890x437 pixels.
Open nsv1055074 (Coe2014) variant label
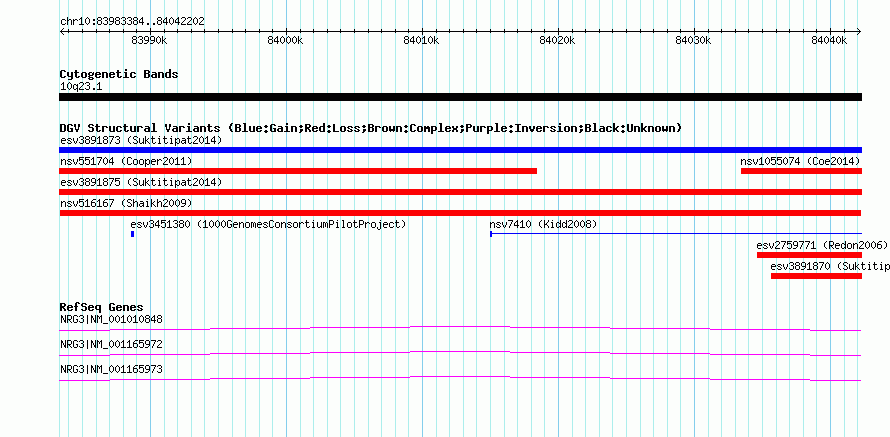coord(800,162)
